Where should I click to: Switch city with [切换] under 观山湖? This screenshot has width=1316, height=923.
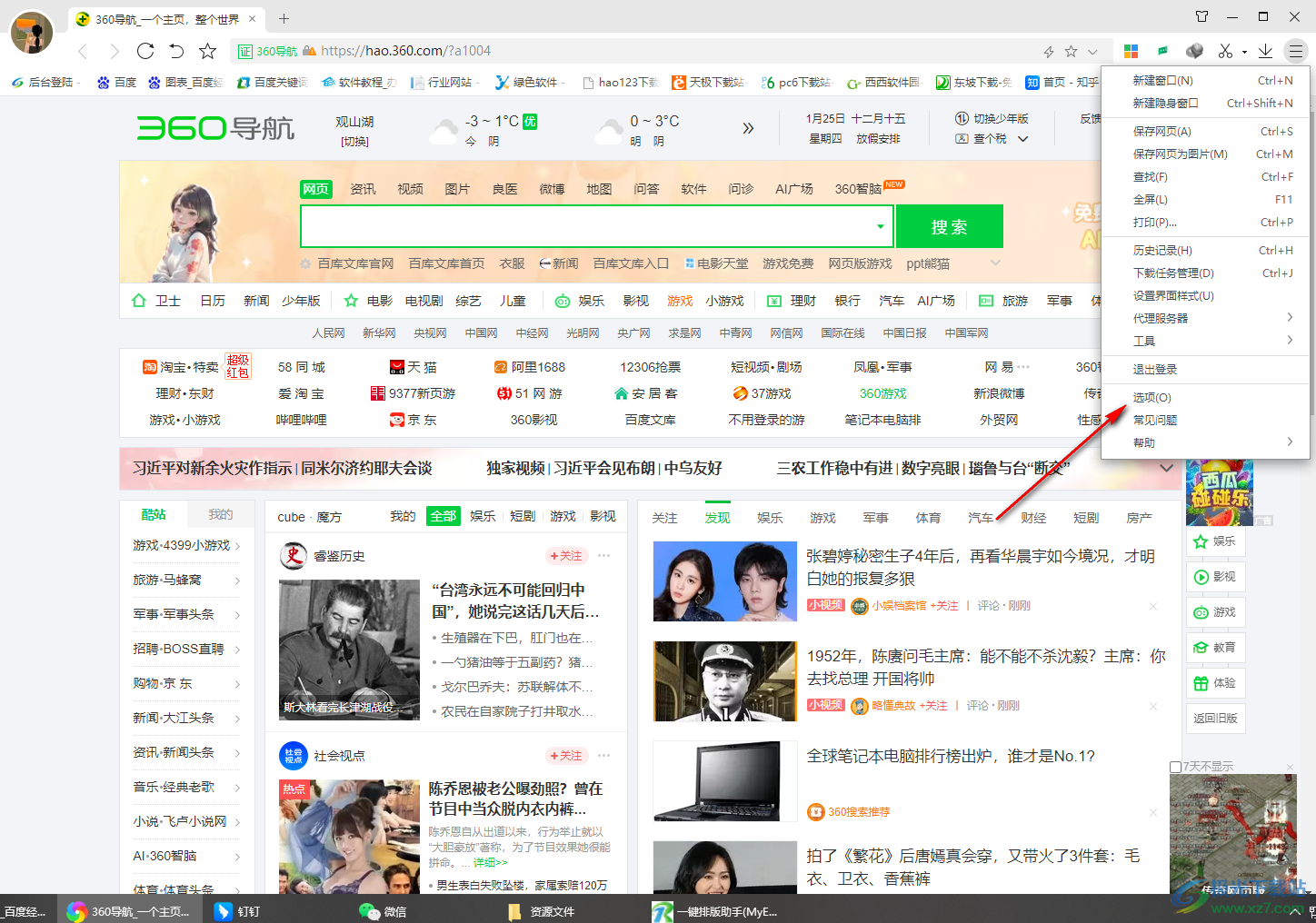[x=354, y=141]
